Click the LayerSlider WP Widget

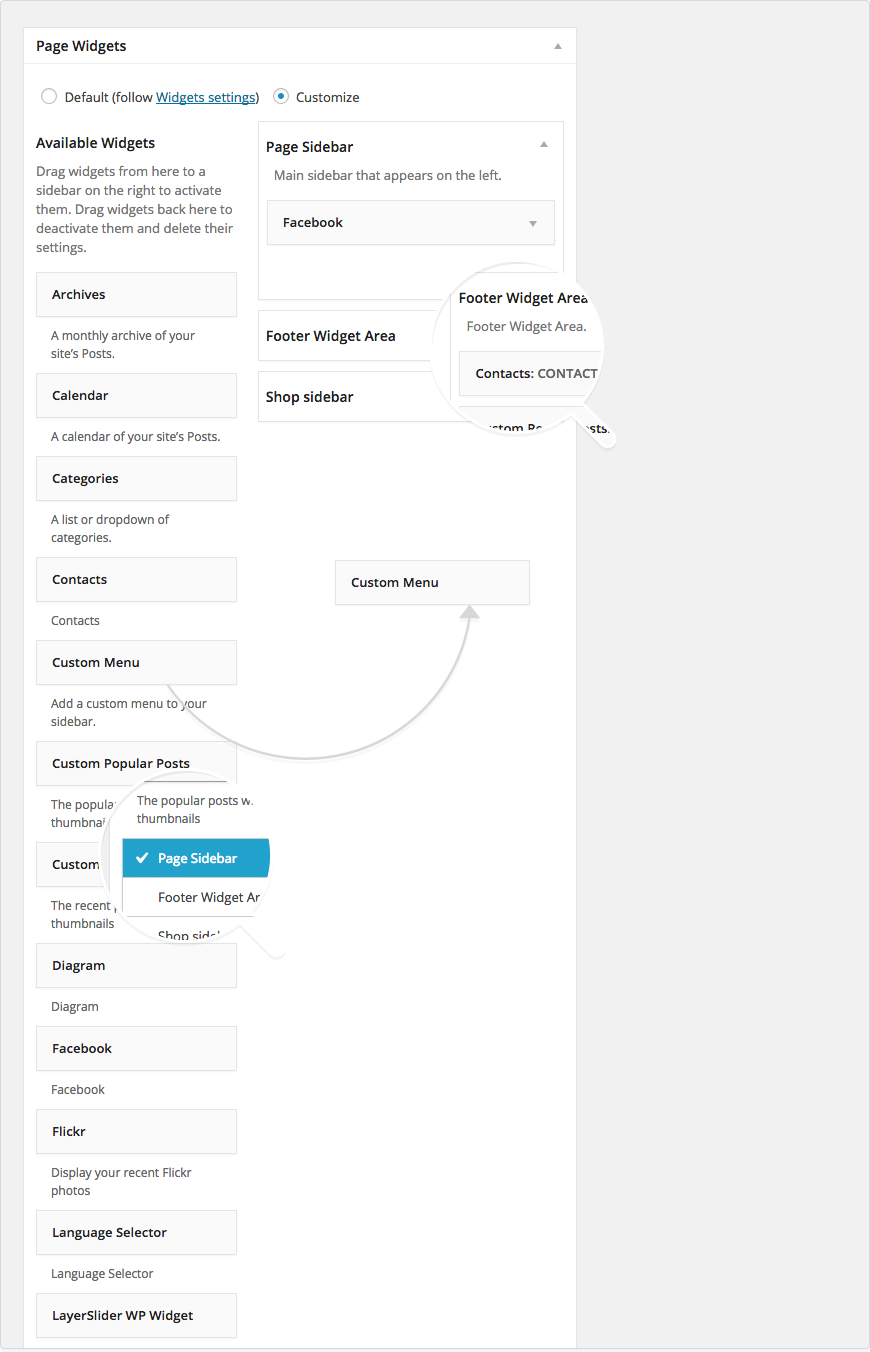pyautogui.click(x=136, y=1316)
